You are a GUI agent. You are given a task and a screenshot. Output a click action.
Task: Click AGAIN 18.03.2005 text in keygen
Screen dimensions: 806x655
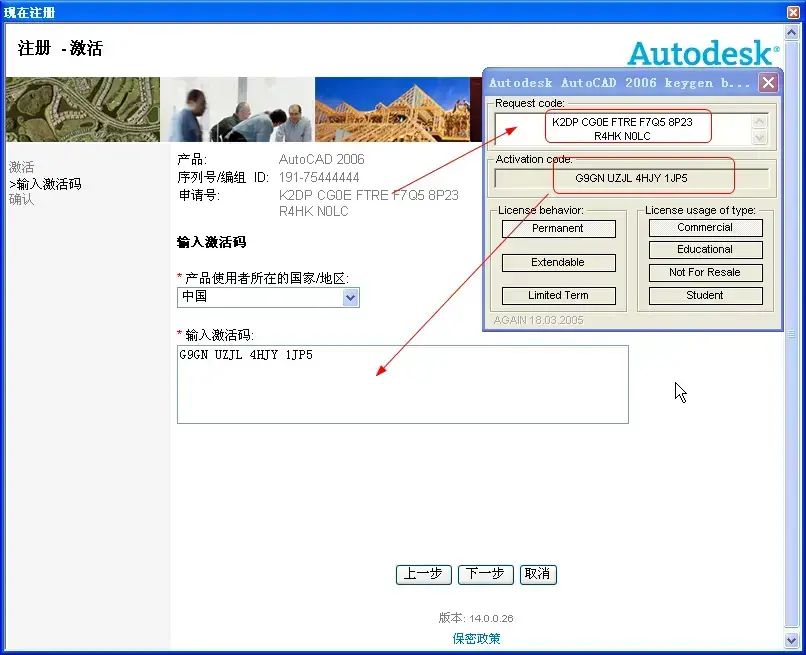[538, 320]
